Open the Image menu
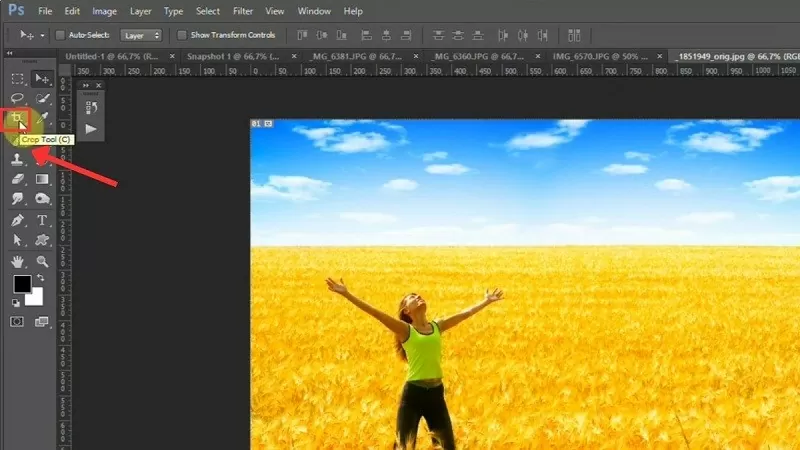Screen dimensions: 800x450 [104, 11]
